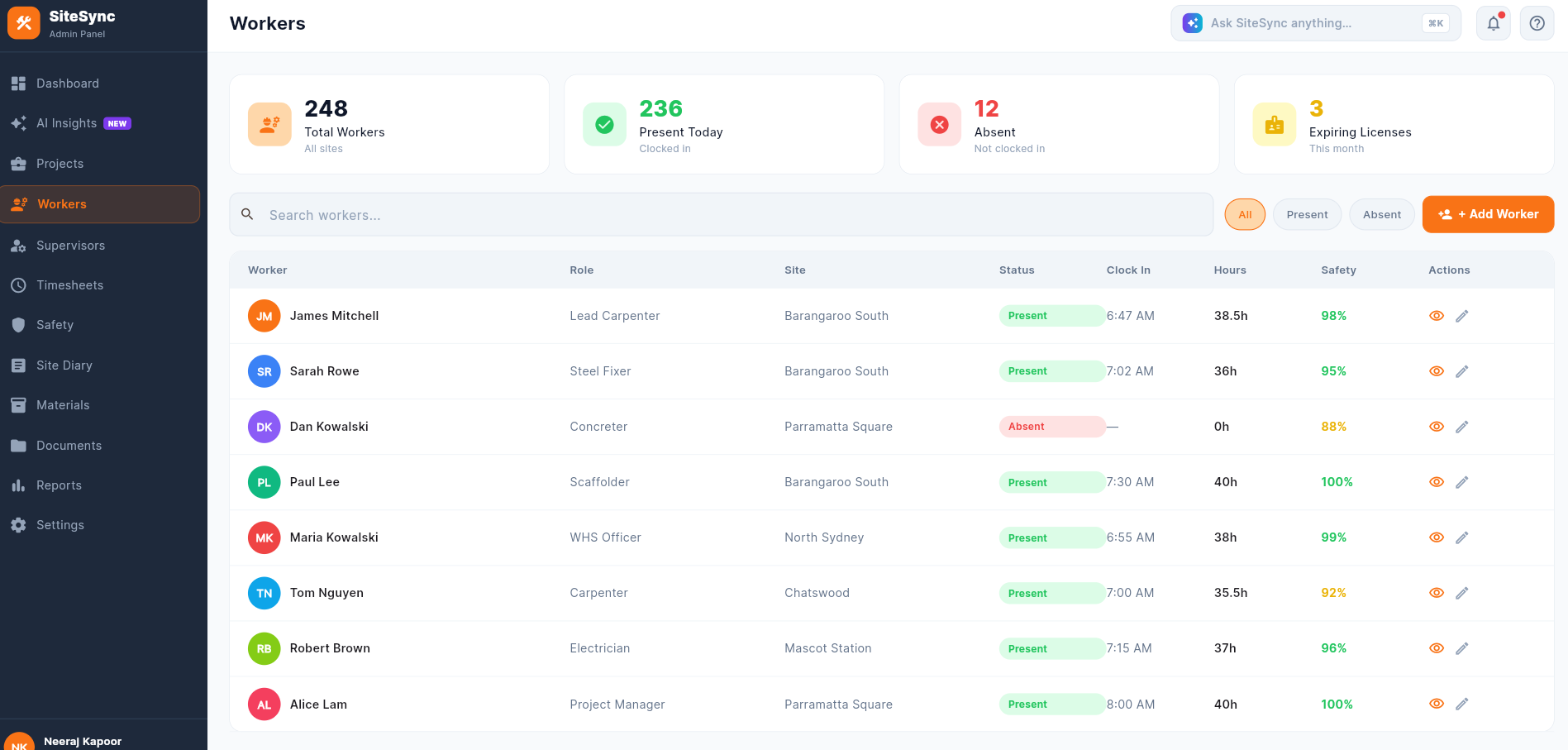Open Documents in the sidebar
Viewport: 1568px width, 750px height.
coord(100,446)
